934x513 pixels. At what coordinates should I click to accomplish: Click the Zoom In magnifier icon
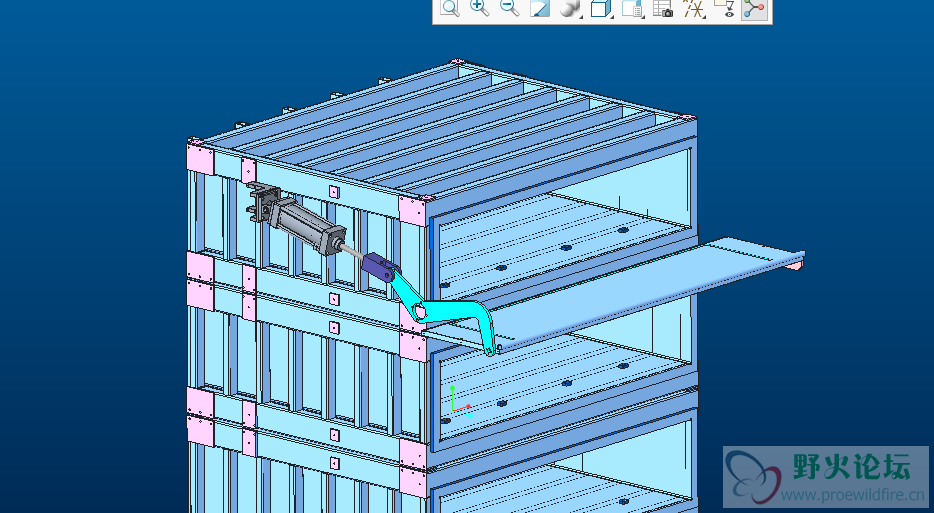(x=480, y=8)
